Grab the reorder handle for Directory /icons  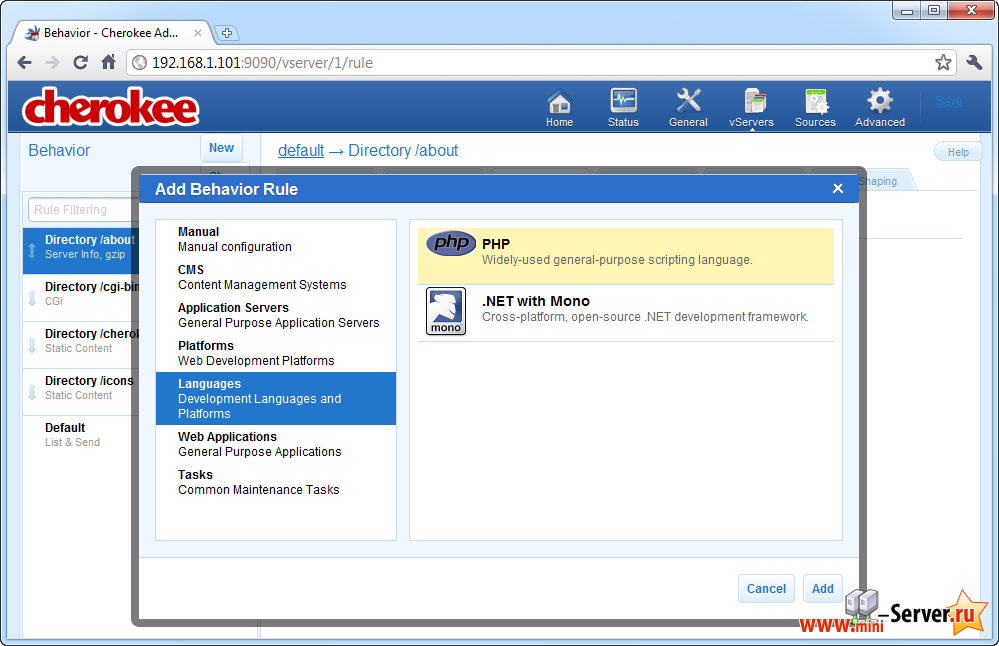coord(32,392)
